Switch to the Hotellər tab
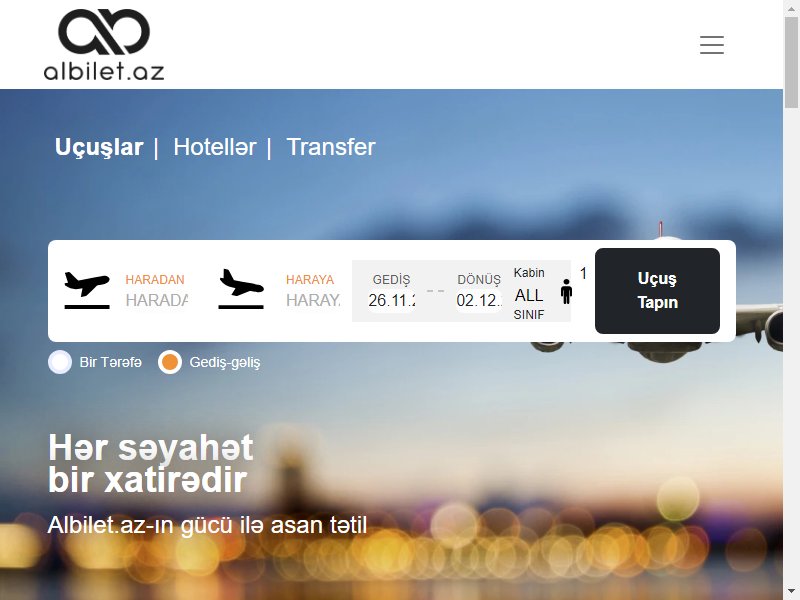This screenshot has height=600, width=800. pyautogui.click(x=215, y=147)
